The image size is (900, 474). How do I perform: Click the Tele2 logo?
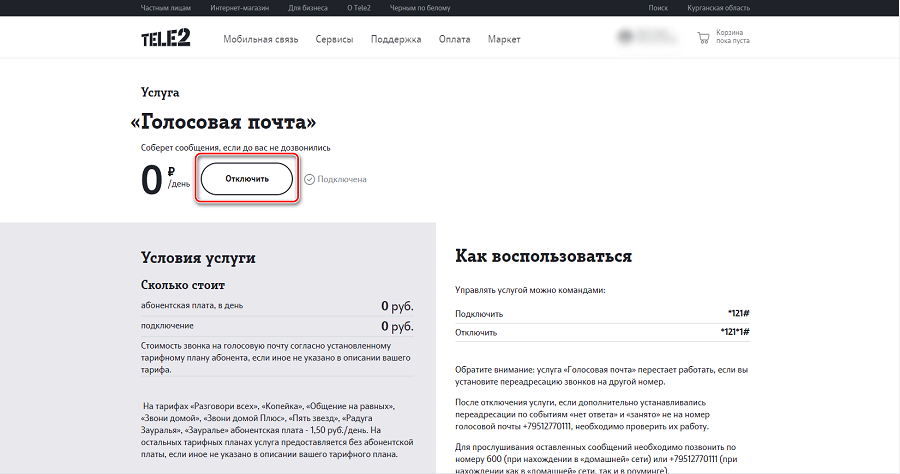[x=165, y=38]
